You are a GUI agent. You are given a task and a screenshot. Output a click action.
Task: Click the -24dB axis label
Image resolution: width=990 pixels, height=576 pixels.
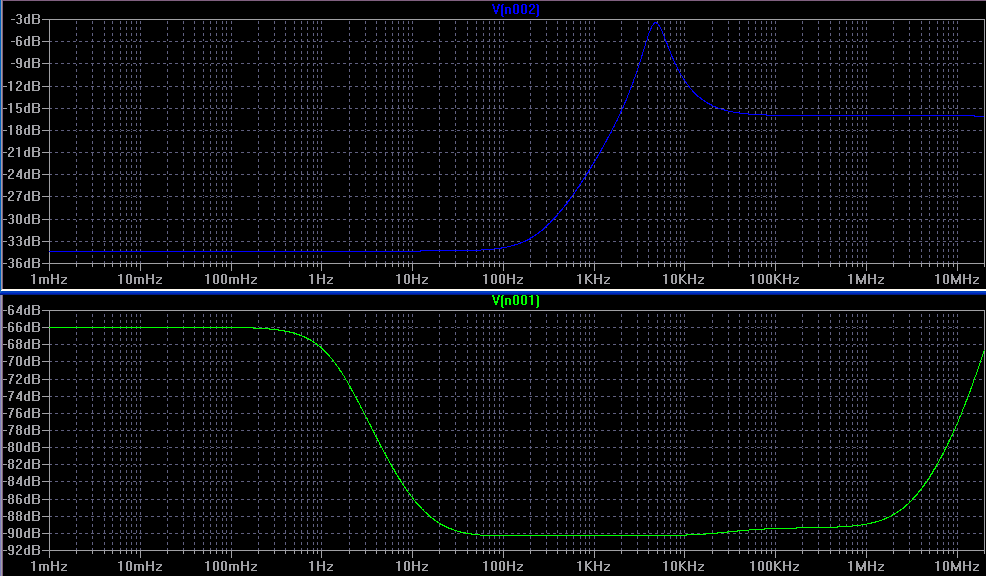23,174
